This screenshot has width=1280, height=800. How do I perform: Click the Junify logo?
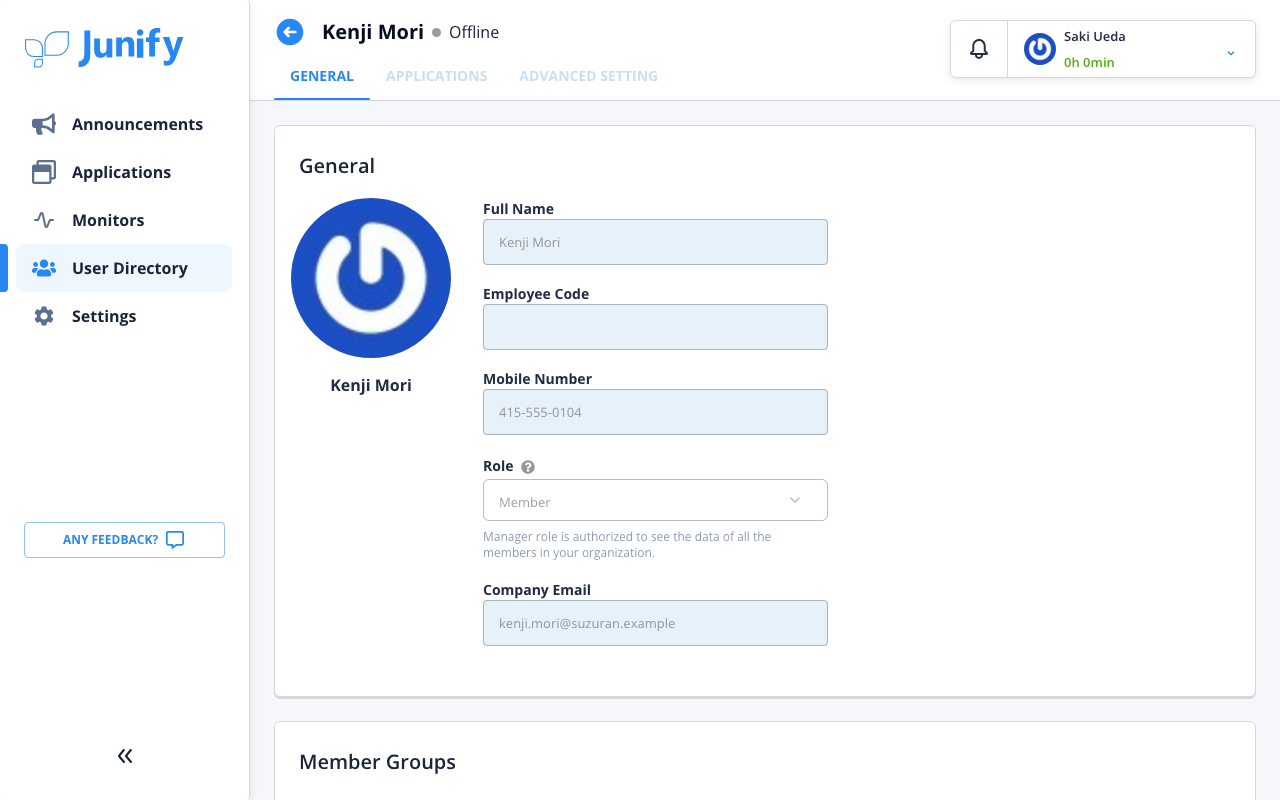(104, 48)
